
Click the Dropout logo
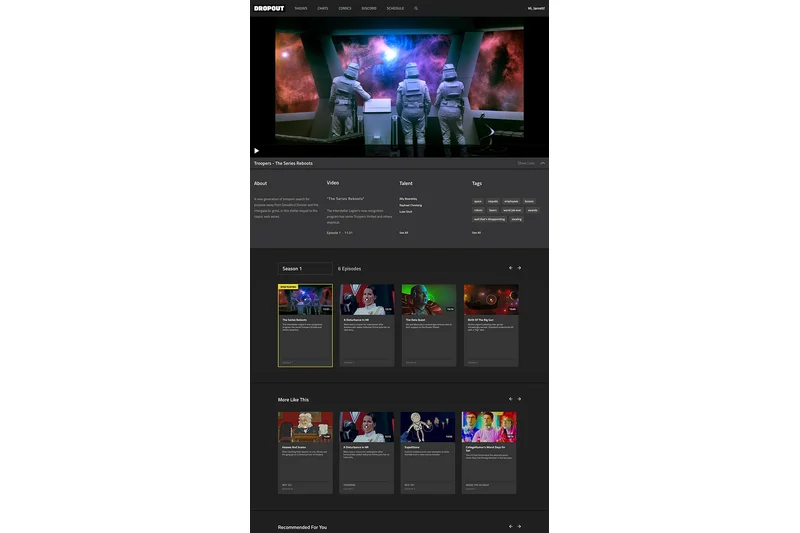point(268,8)
